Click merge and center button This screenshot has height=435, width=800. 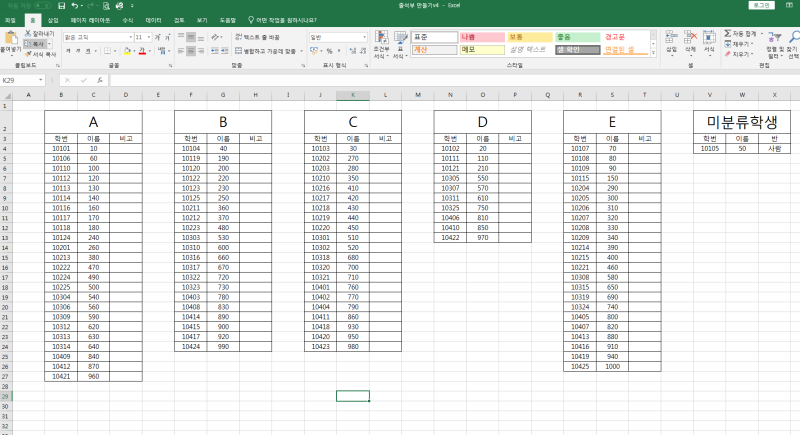coord(265,51)
